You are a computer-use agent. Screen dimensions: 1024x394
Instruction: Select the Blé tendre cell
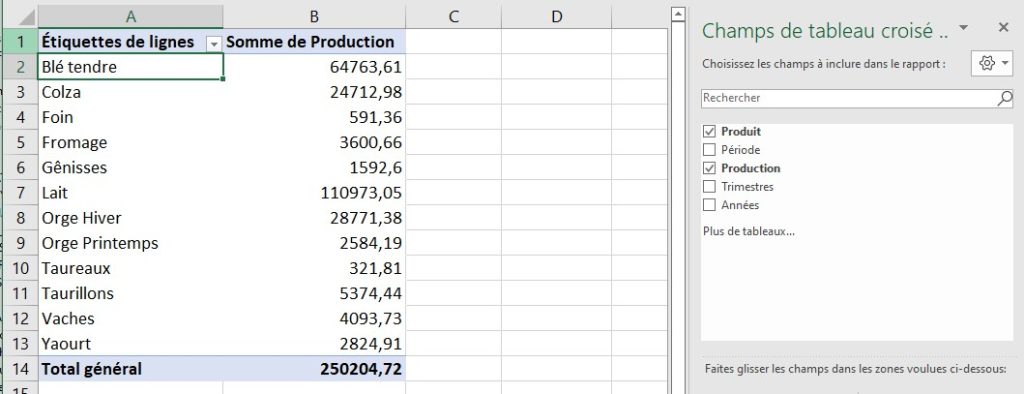pyautogui.click(x=131, y=67)
